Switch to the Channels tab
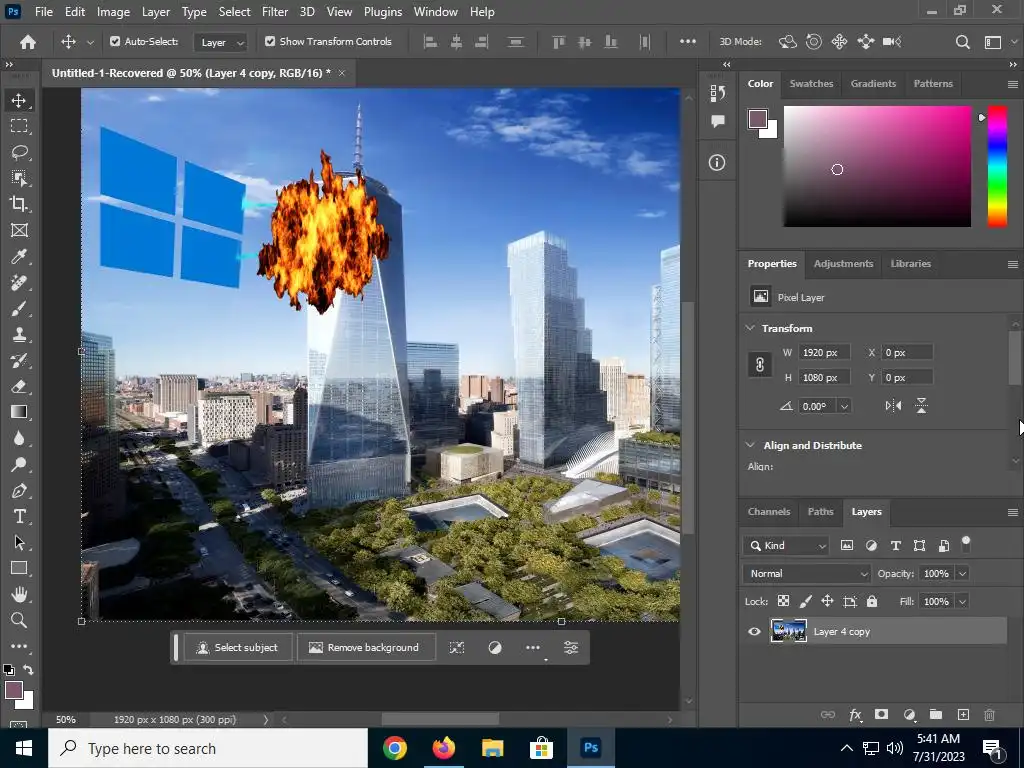 [x=769, y=511]
